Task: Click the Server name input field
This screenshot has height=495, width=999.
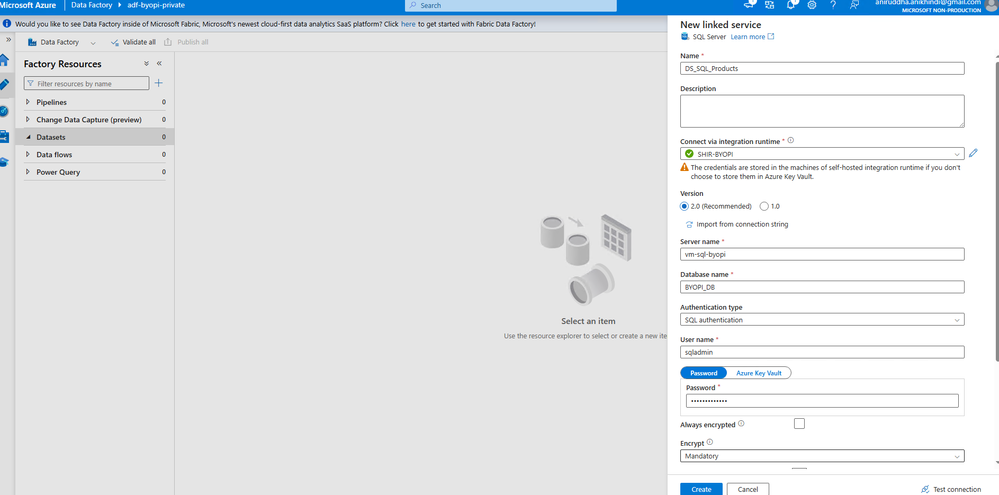Action: (822, 254)
